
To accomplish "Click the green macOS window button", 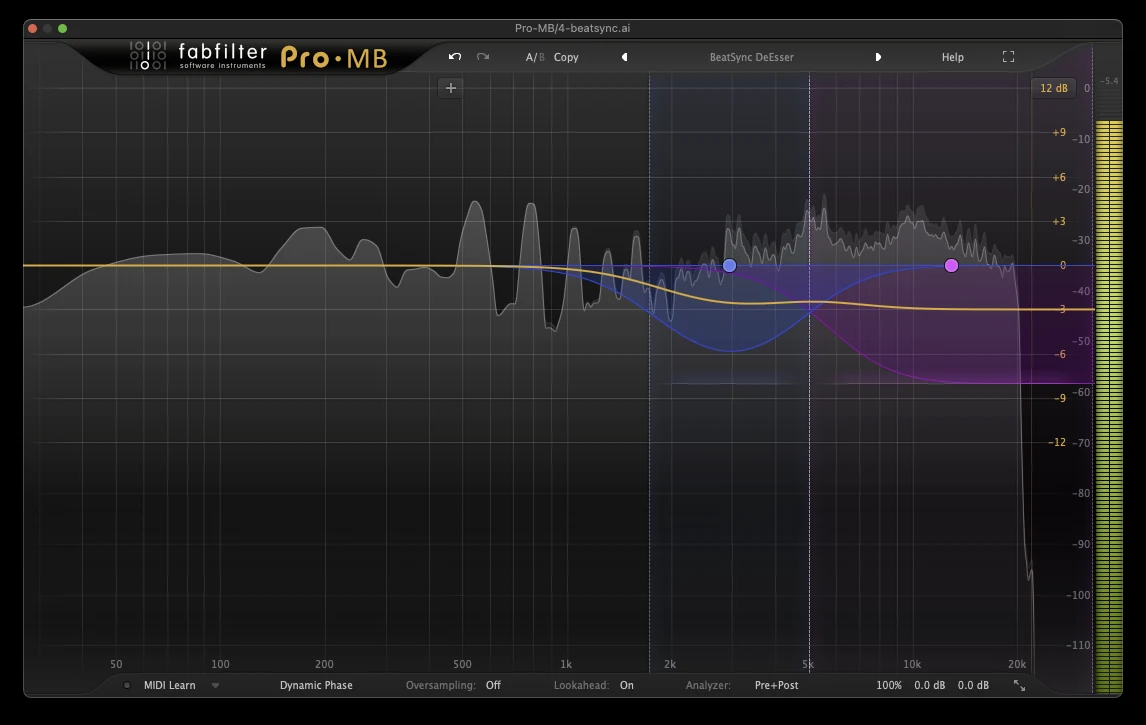I will 62,29.
